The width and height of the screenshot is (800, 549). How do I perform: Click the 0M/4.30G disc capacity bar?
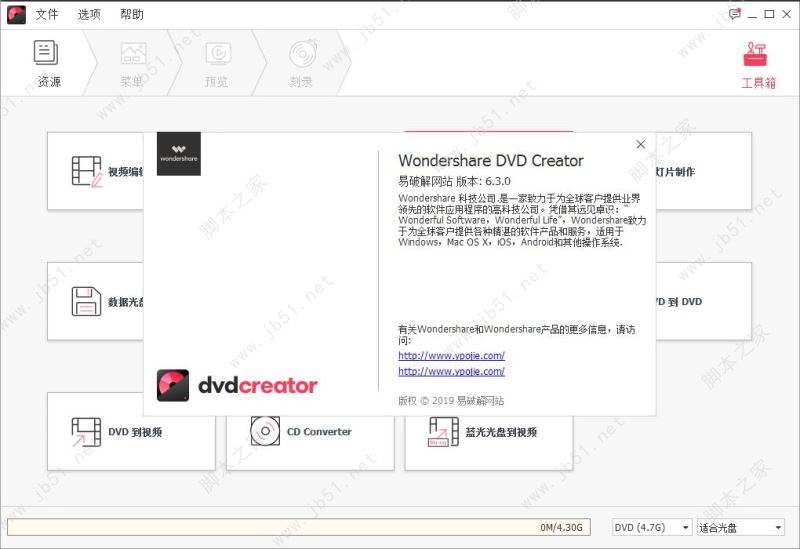click(298, 527)
